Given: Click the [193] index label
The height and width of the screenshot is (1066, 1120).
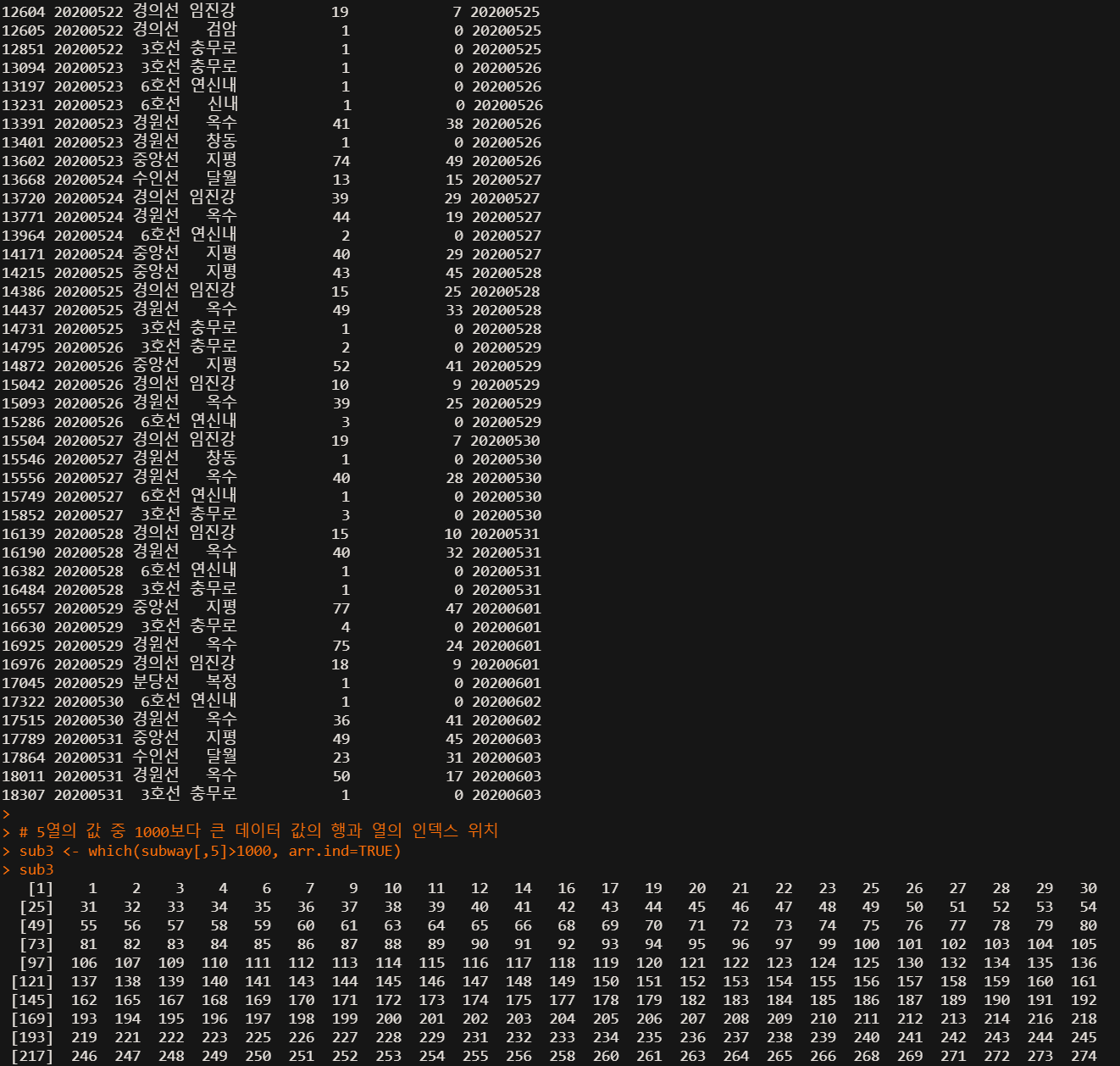Looking at the screenshot, I should point(32,1037).
